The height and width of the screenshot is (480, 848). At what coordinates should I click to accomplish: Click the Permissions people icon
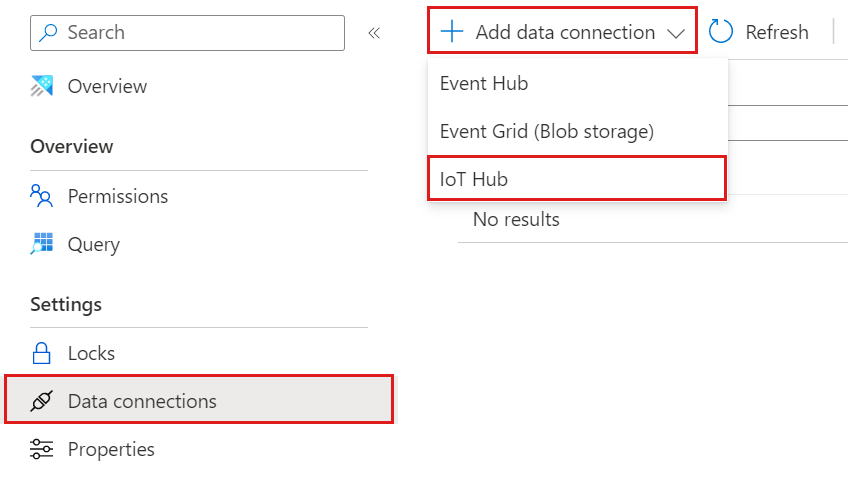pyautogui.click(x=41, y=196)
